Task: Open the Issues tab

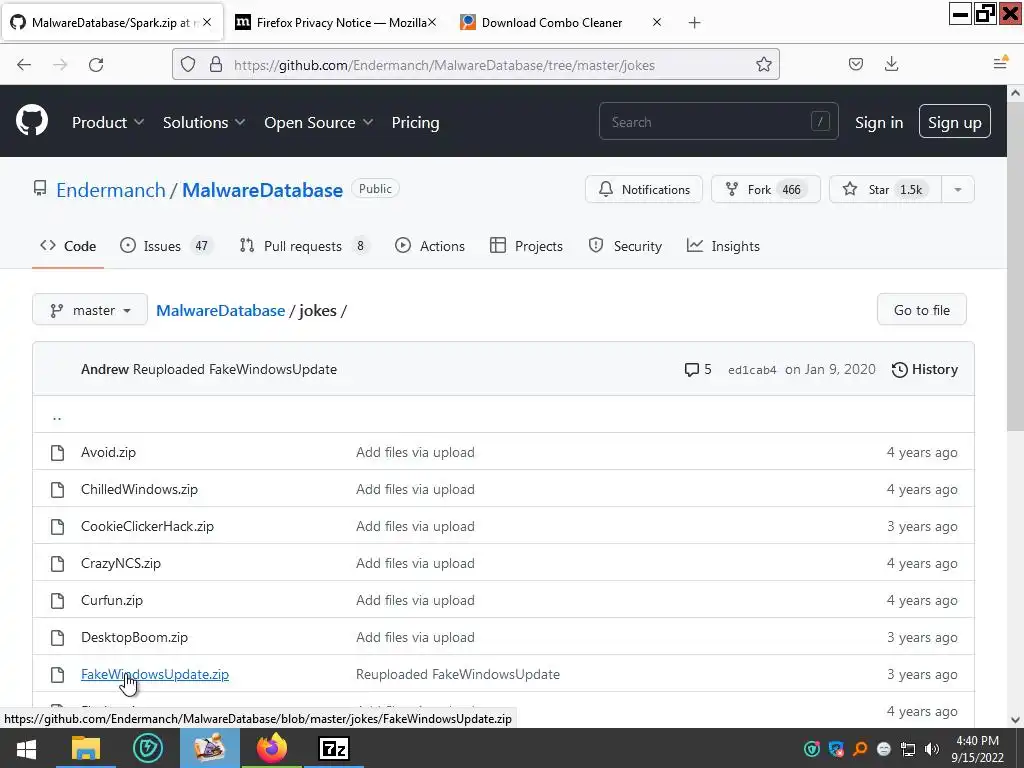Action: tap(167, 246)
